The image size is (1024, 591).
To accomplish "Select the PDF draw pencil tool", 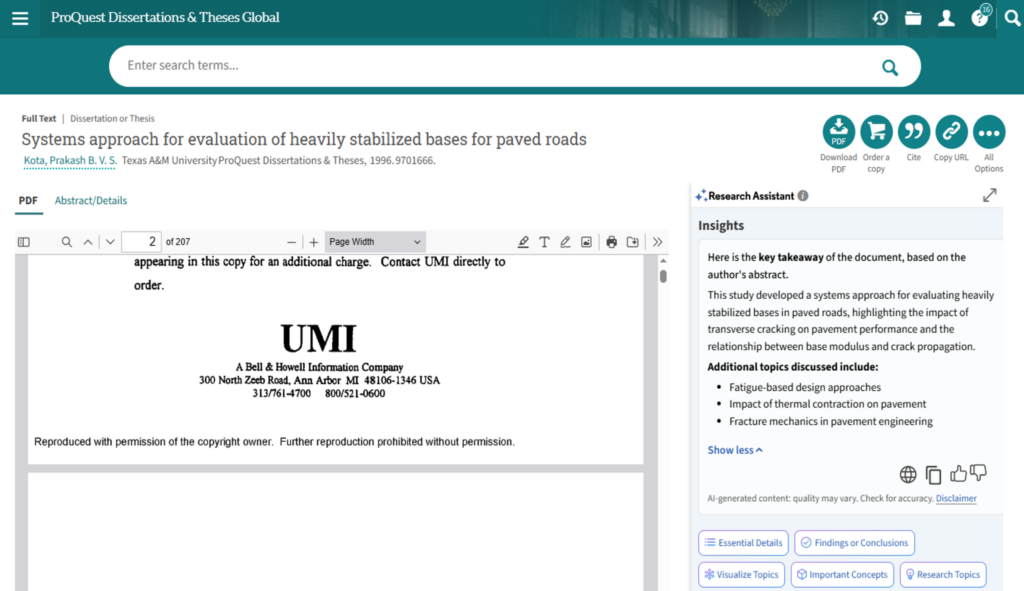I will [x=565, y=242].
